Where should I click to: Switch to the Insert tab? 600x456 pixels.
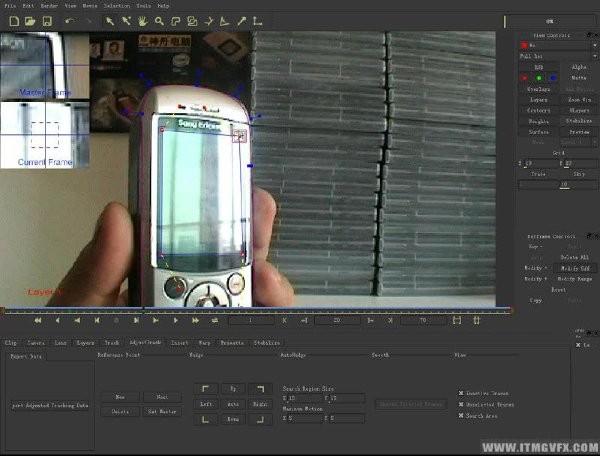(x=179, y=343)
